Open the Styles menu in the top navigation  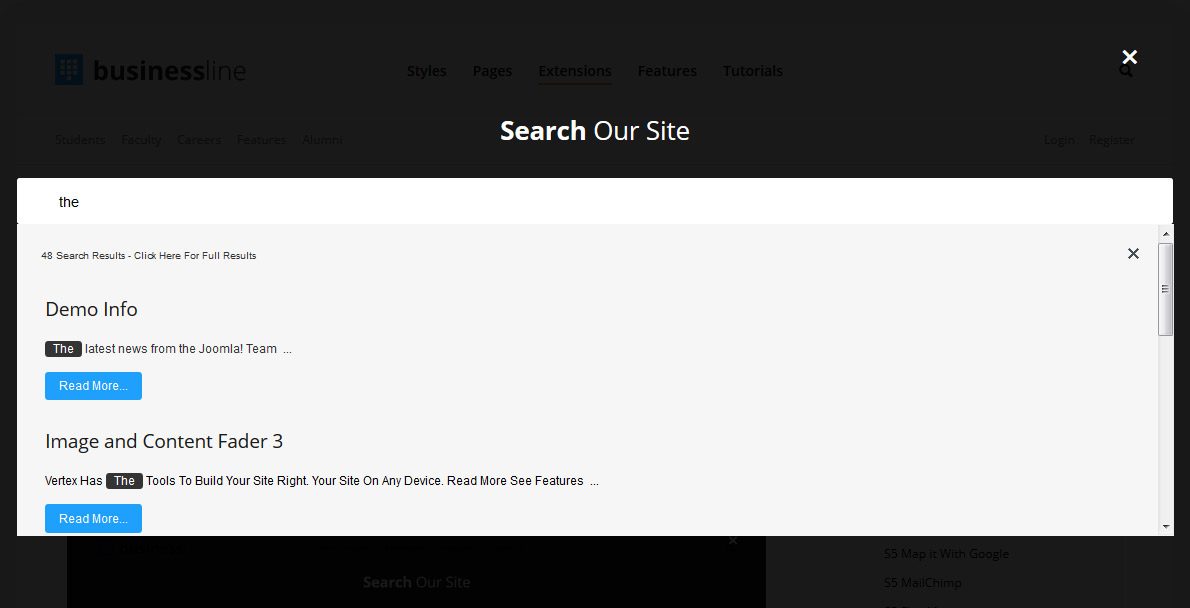click(426, 71)
